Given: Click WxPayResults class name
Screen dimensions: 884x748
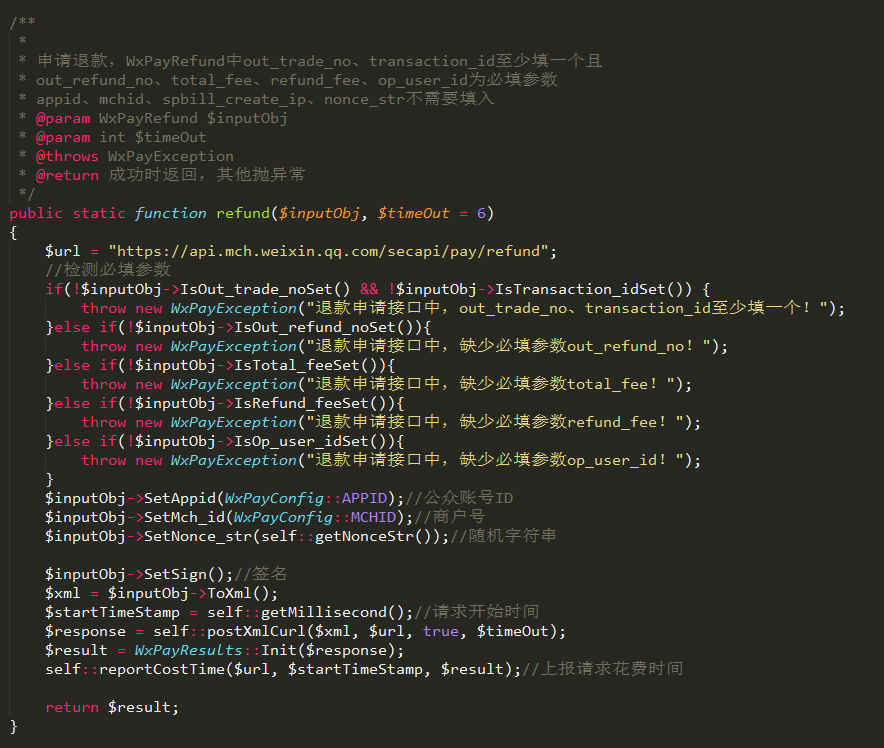Looking at the screenshot, I should pyautogui.click(x=188, y=650).
